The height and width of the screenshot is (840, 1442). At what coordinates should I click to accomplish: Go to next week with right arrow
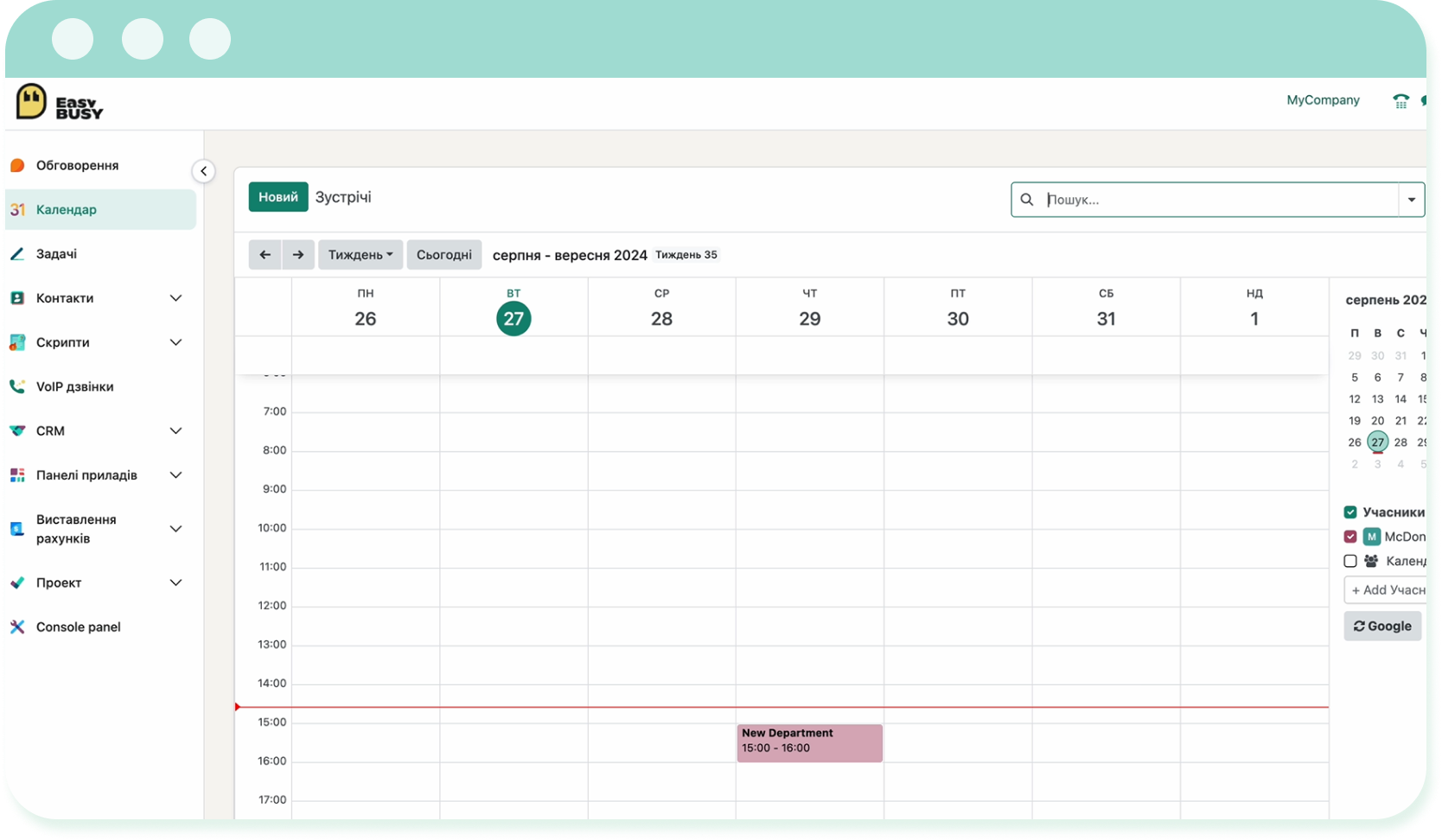[298, 254]
